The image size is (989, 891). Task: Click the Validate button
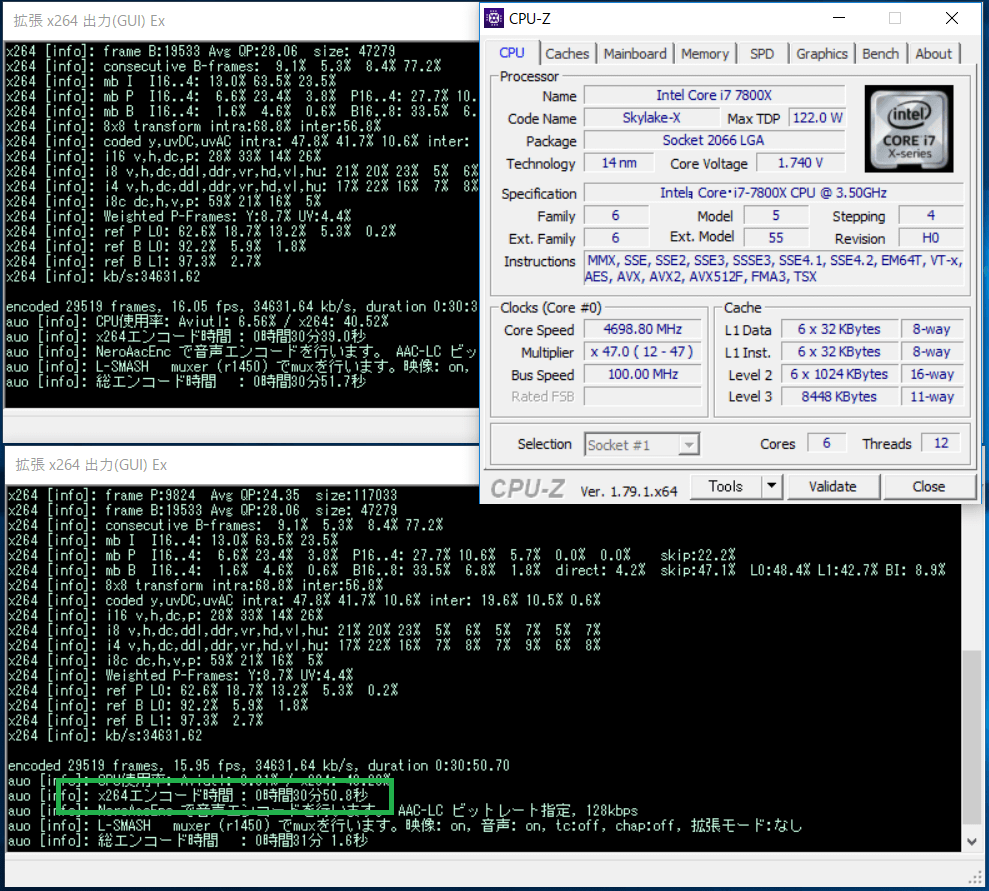click(x=833, y=486)
